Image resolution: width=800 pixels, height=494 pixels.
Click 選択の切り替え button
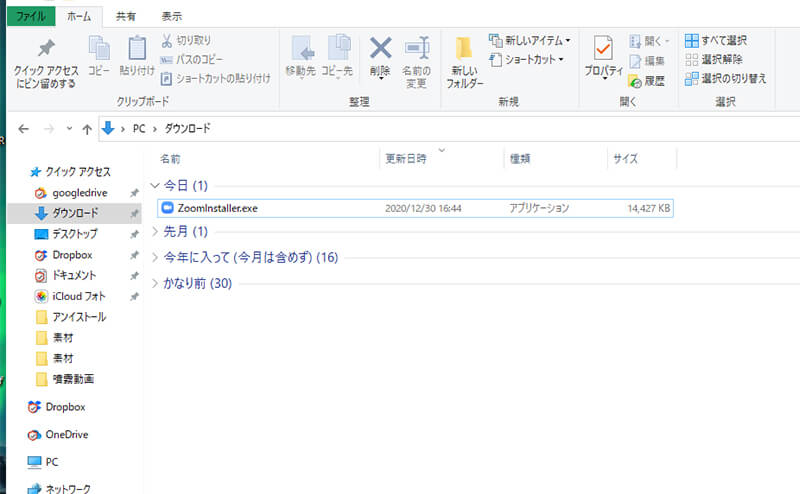point(725,78)
